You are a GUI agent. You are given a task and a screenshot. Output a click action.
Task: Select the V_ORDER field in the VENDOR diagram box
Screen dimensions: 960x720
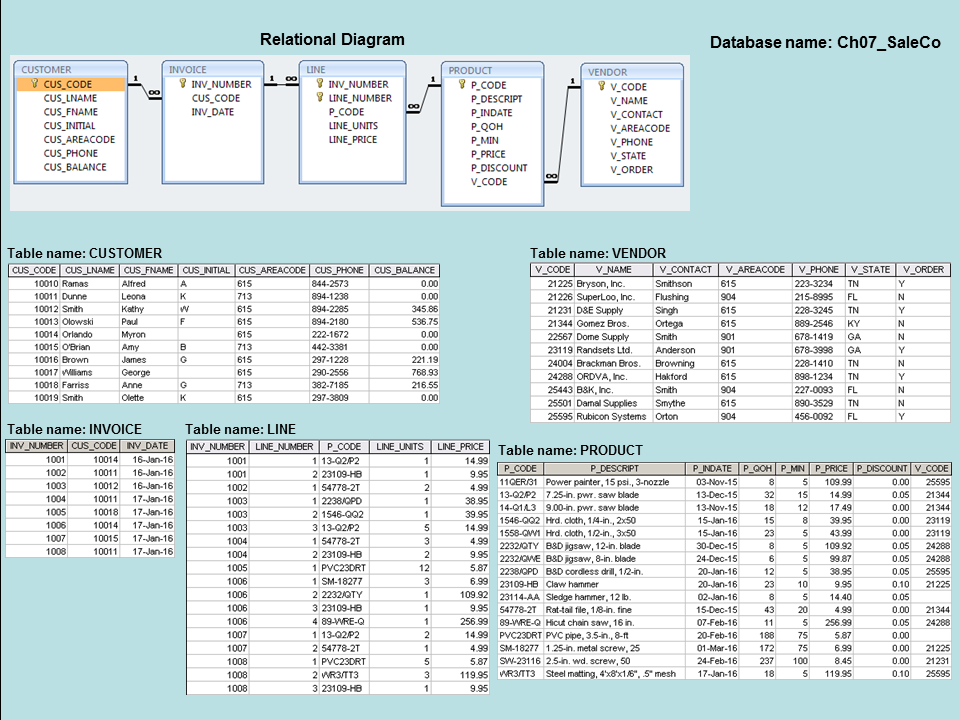click(631, 170)
